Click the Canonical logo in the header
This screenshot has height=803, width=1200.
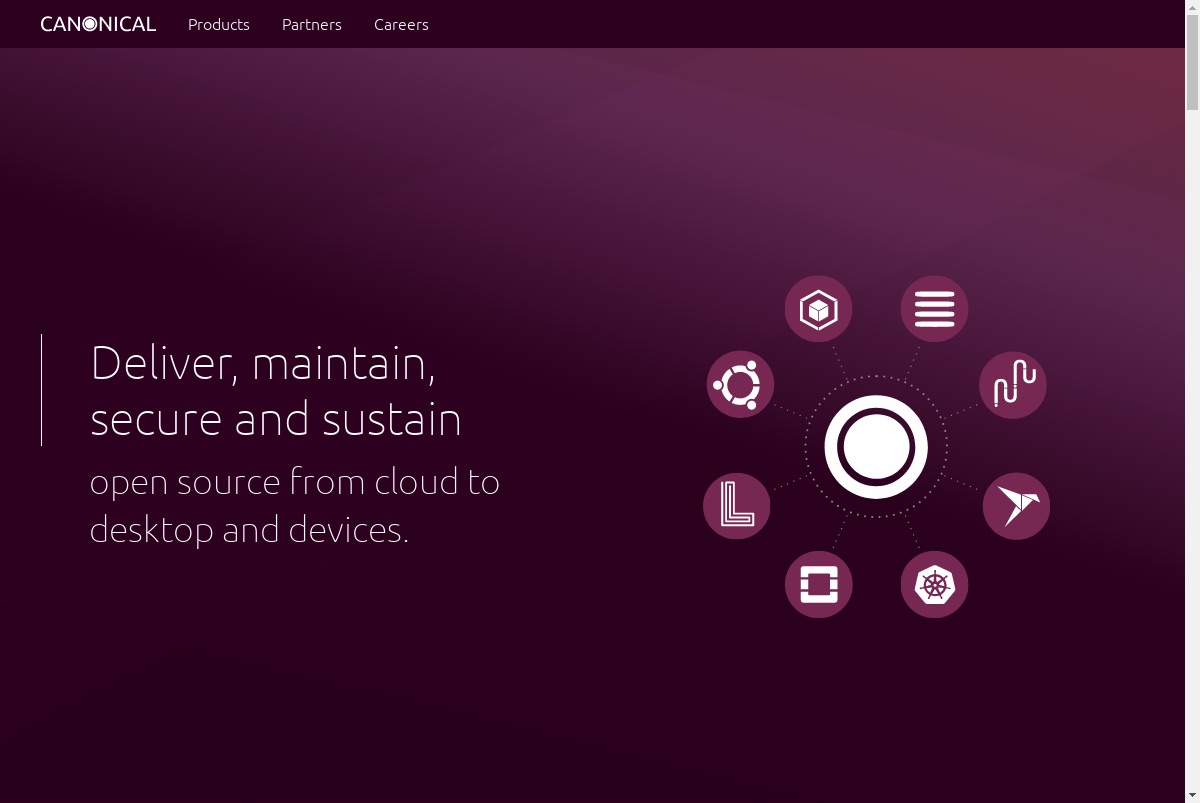pyautogui.click(x=98, y=24)
